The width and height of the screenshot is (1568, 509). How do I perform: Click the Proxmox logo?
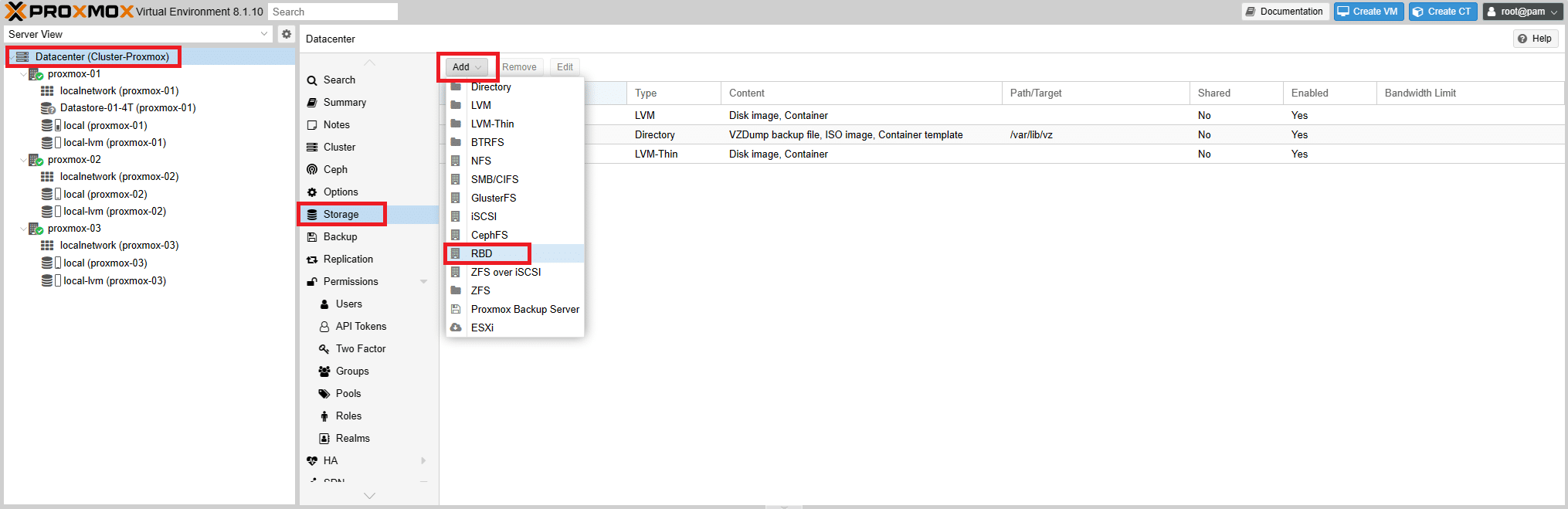(x=69, y=12)
